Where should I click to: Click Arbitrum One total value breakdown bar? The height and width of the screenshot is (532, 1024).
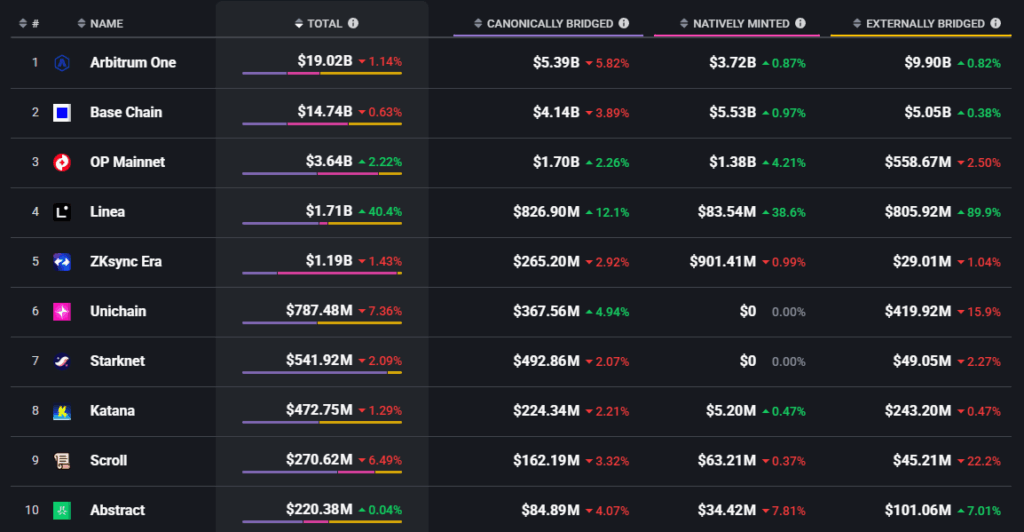pos(321,75)
